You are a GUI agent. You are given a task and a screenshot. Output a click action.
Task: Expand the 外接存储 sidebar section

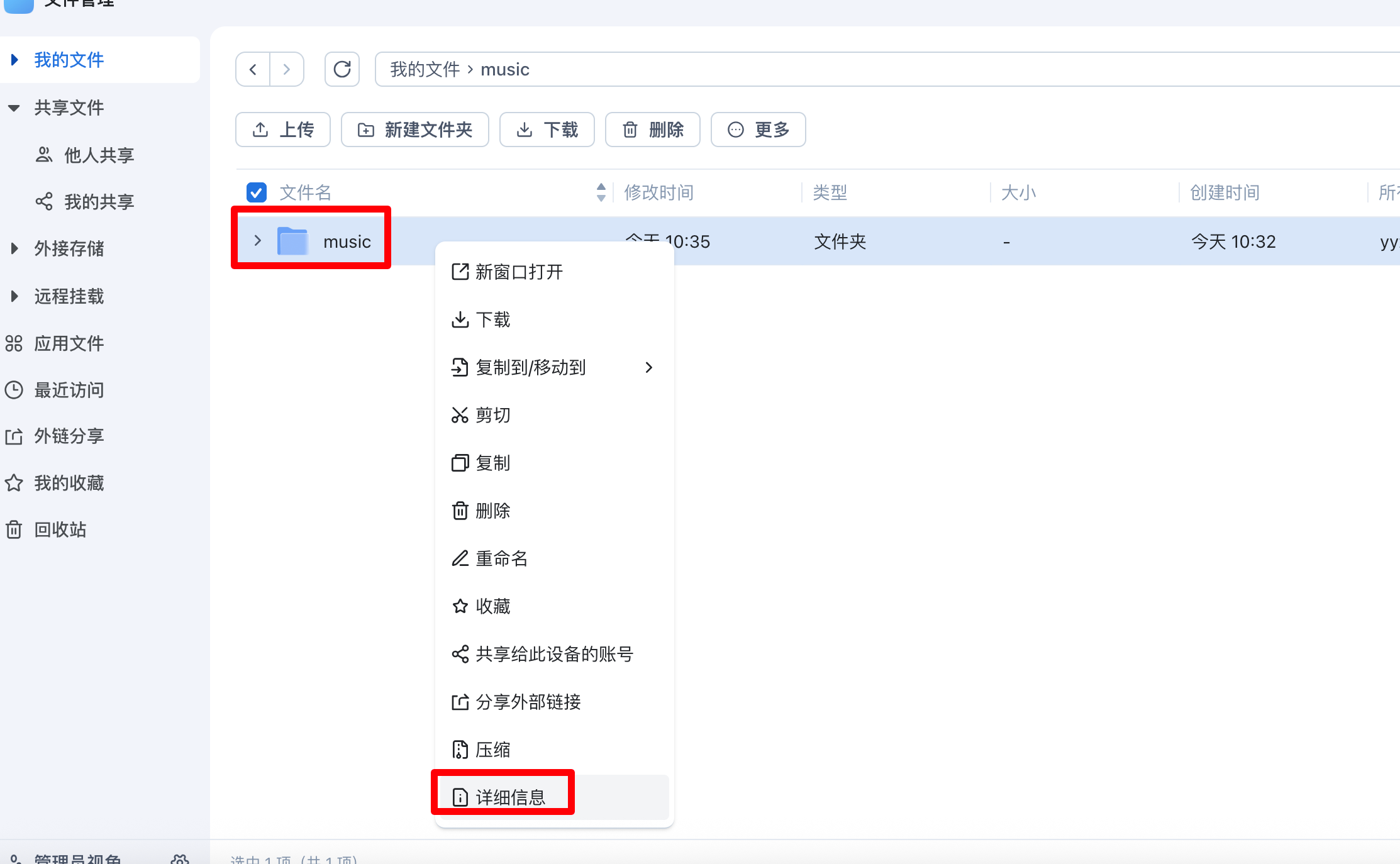point(14,248)
